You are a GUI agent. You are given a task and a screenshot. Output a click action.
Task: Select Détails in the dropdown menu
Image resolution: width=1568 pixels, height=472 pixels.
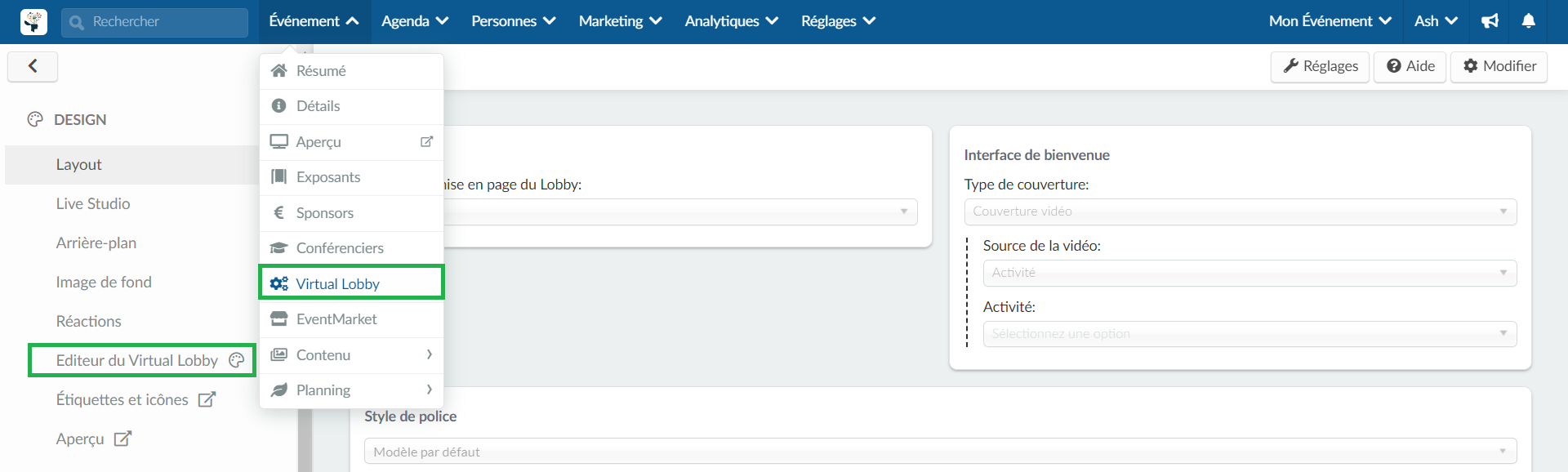[351, 106]
